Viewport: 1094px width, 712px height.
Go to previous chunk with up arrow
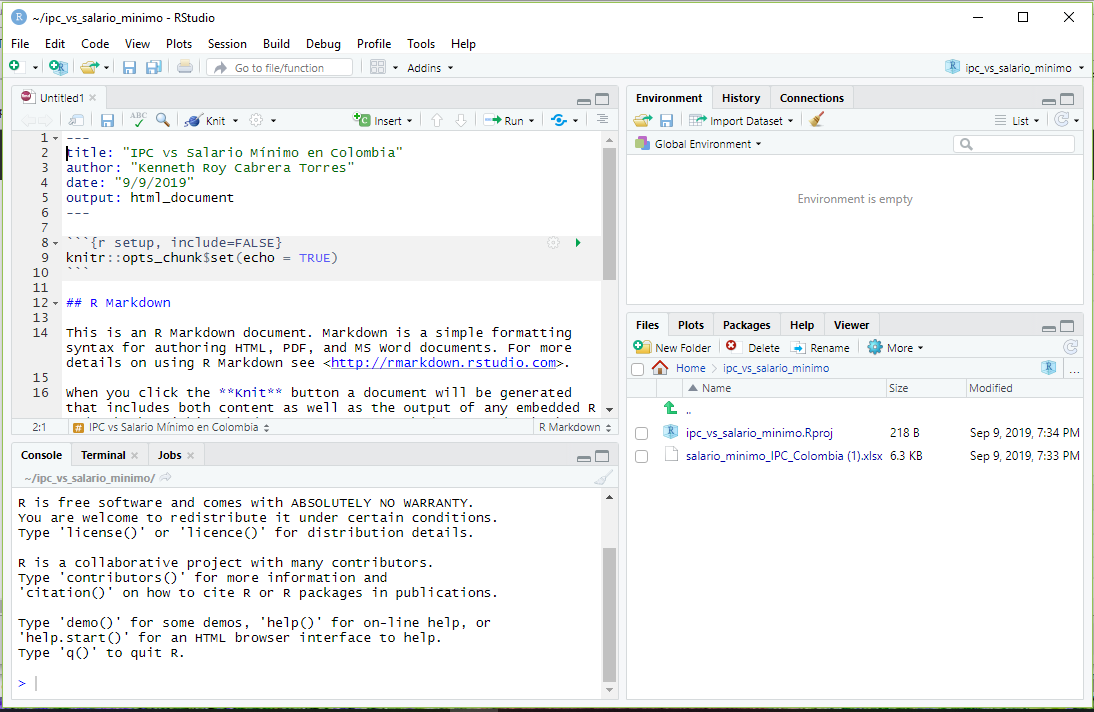(x=437, y=120)
